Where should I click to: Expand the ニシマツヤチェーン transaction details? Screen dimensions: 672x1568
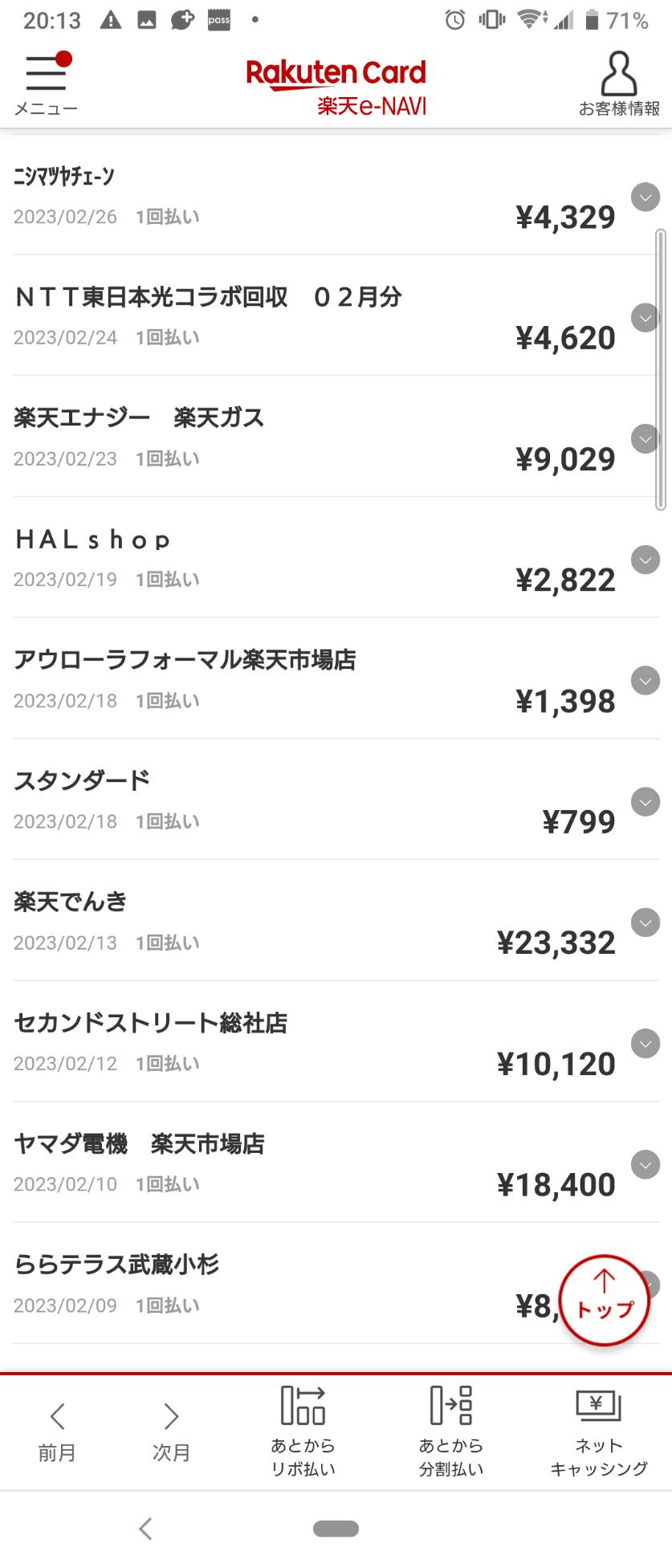click(x=646, y=197)
